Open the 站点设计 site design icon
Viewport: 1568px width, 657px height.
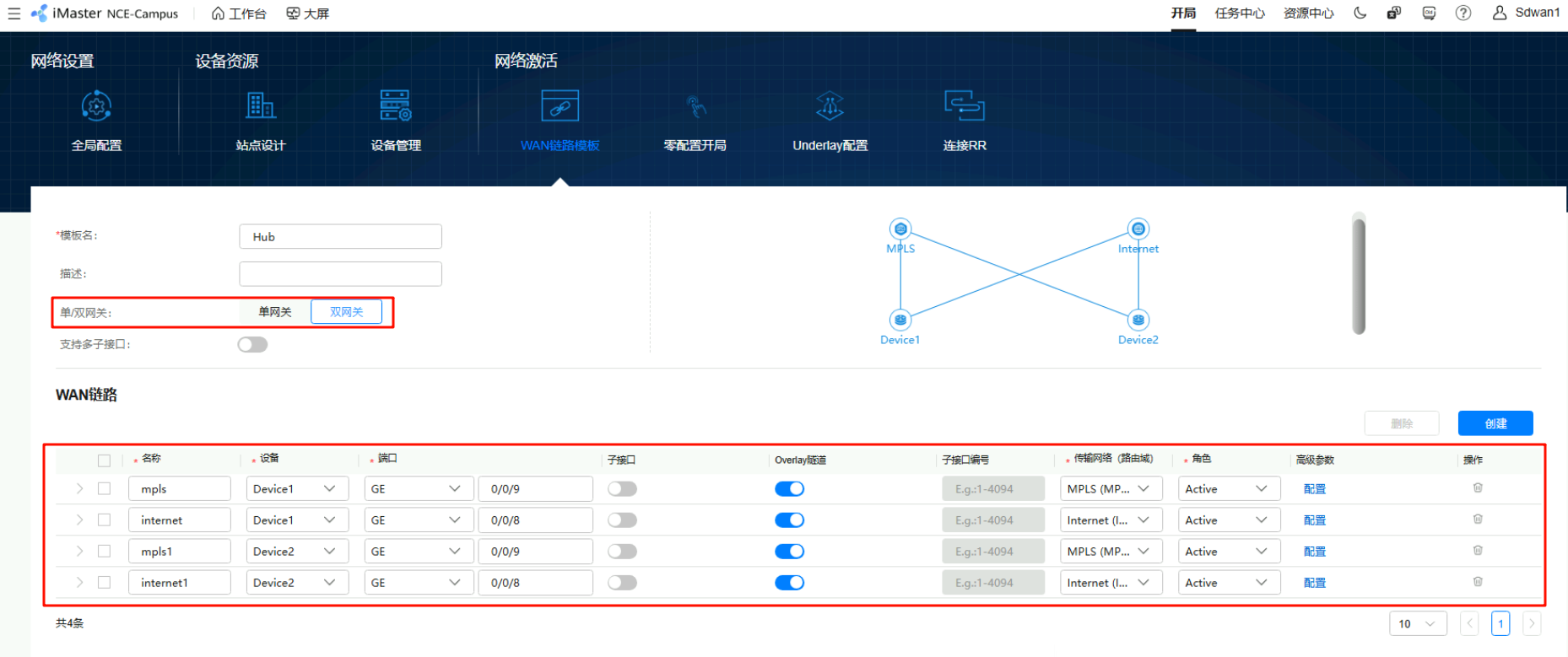[261, 107]
